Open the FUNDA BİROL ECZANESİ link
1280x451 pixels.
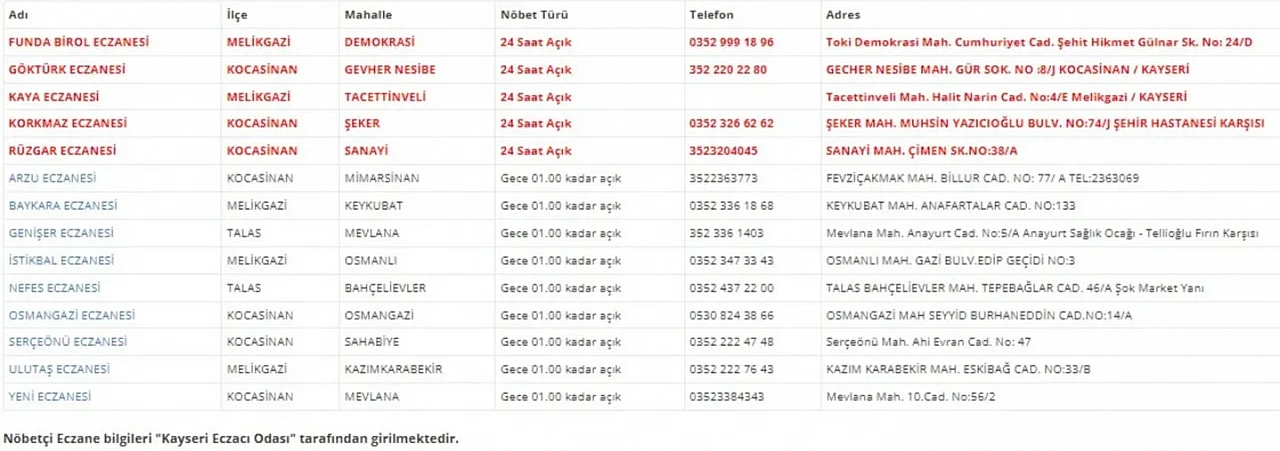(x=78, y=43)
